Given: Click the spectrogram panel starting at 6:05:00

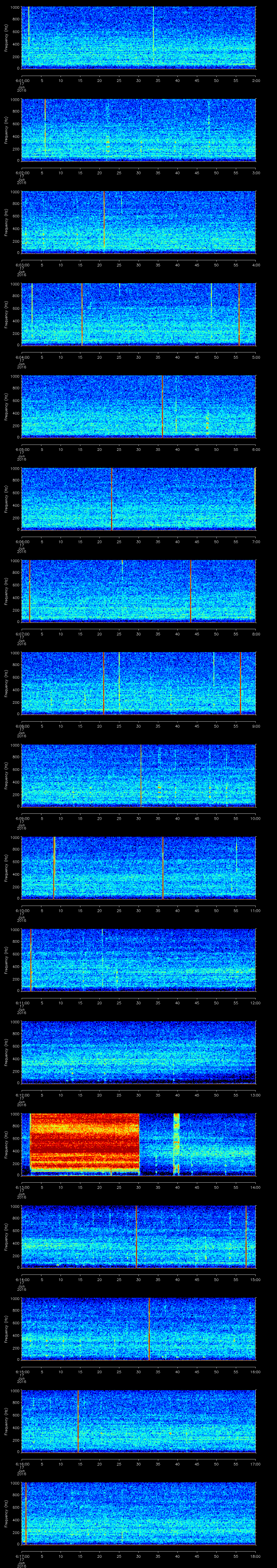Looking at the screenshot, I should tap(139, 407).
